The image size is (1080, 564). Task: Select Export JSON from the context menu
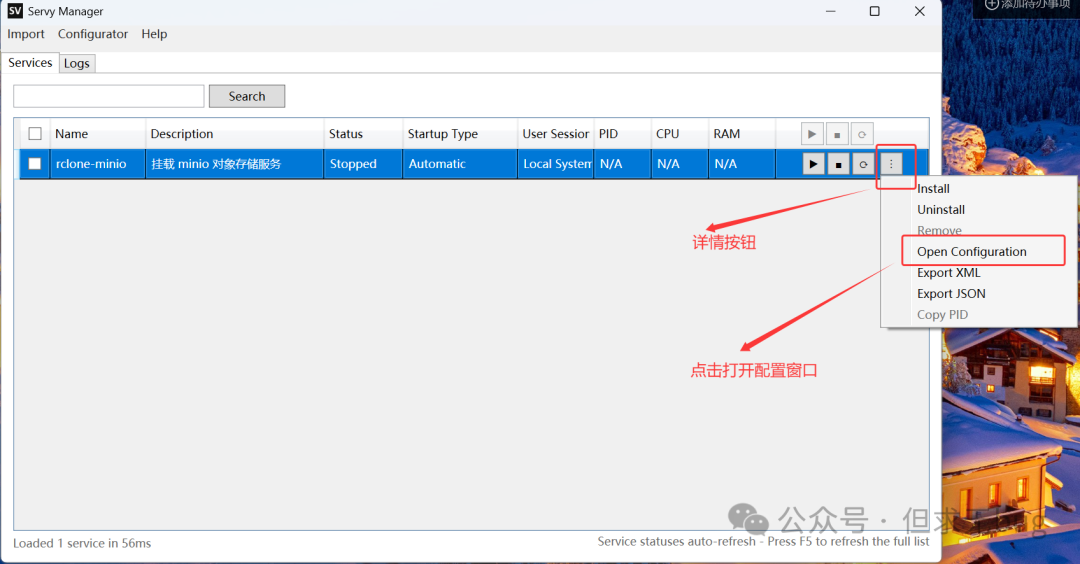[x=951, y=294]
